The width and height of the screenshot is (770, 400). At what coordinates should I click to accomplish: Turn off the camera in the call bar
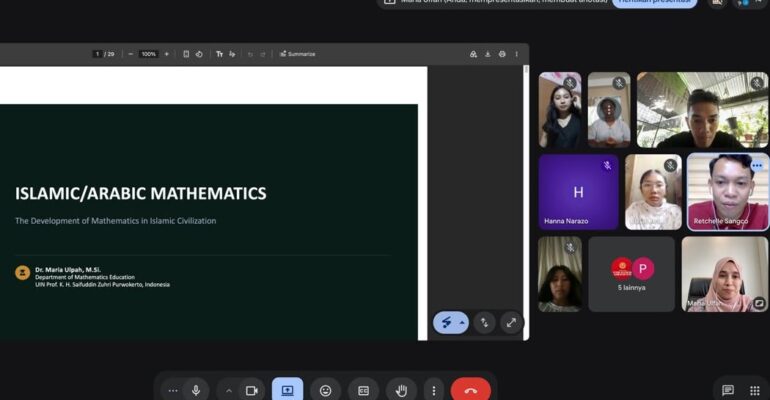pyautogui.click(x=252, y=391)
